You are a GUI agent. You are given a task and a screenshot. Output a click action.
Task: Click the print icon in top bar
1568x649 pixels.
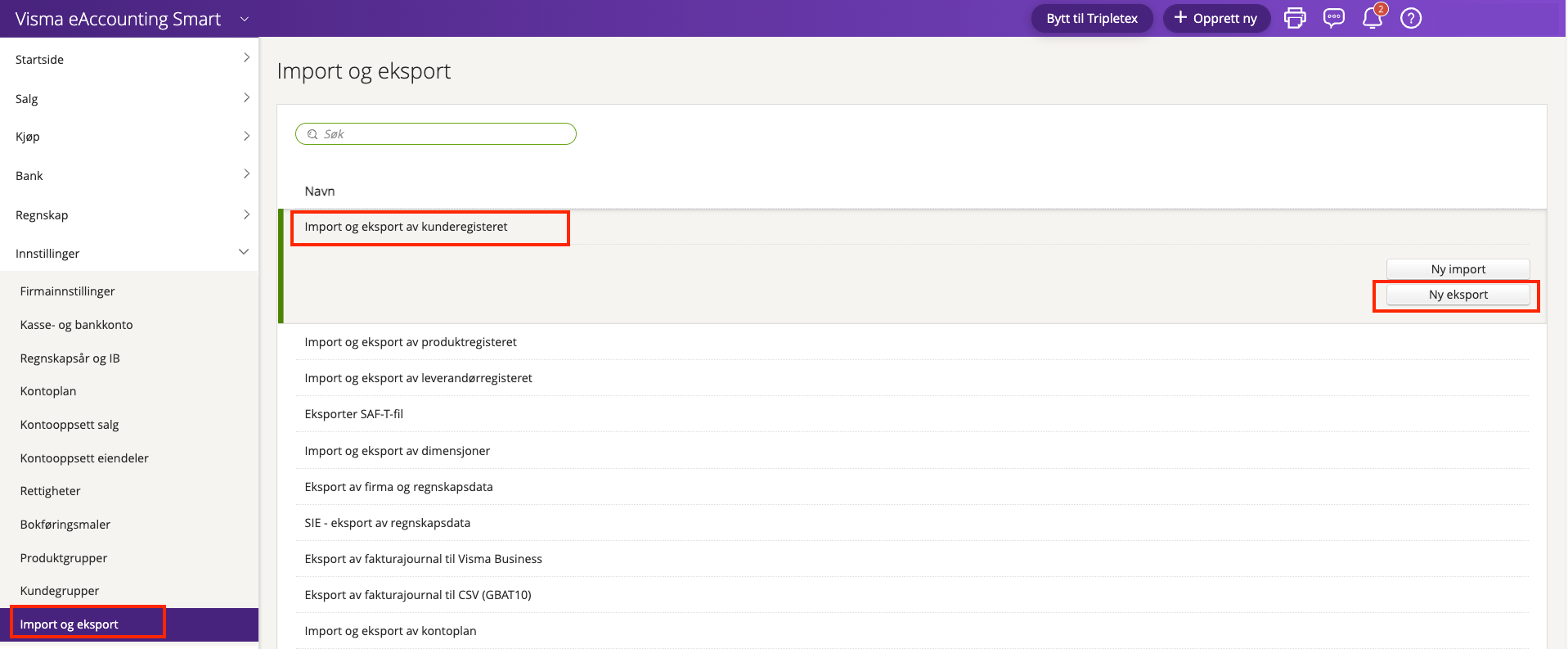(1295, 18)
